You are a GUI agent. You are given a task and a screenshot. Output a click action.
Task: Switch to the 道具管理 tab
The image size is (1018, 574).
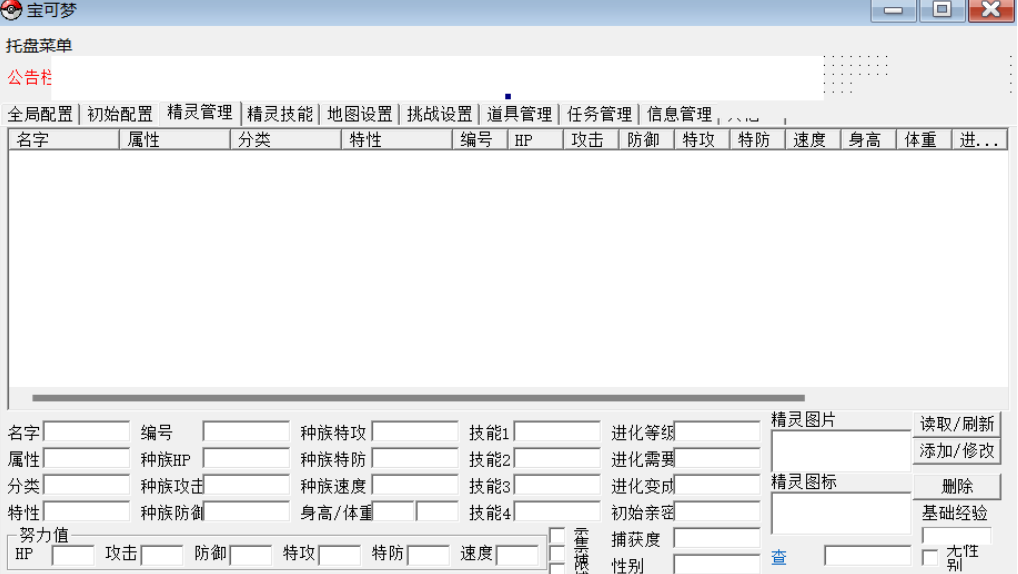(520, 114)
